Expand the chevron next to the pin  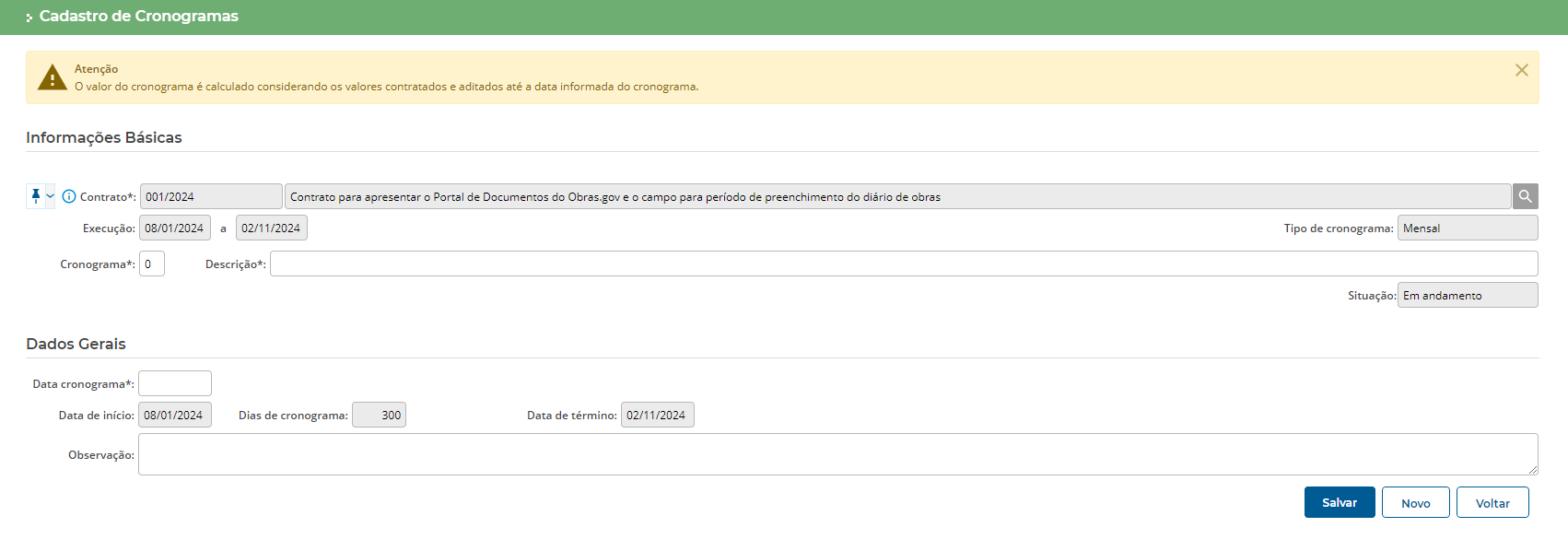[50, 196]
